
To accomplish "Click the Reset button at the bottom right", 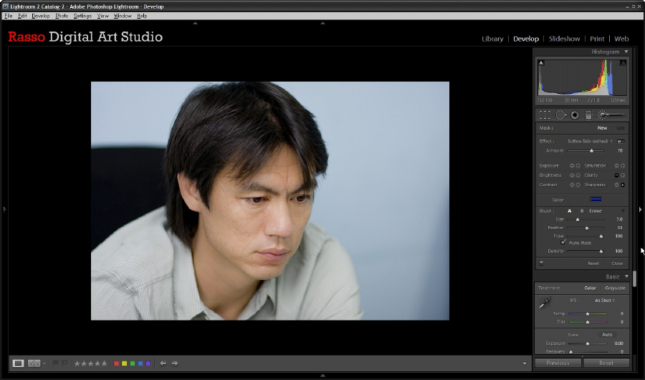I will [606, 363].
